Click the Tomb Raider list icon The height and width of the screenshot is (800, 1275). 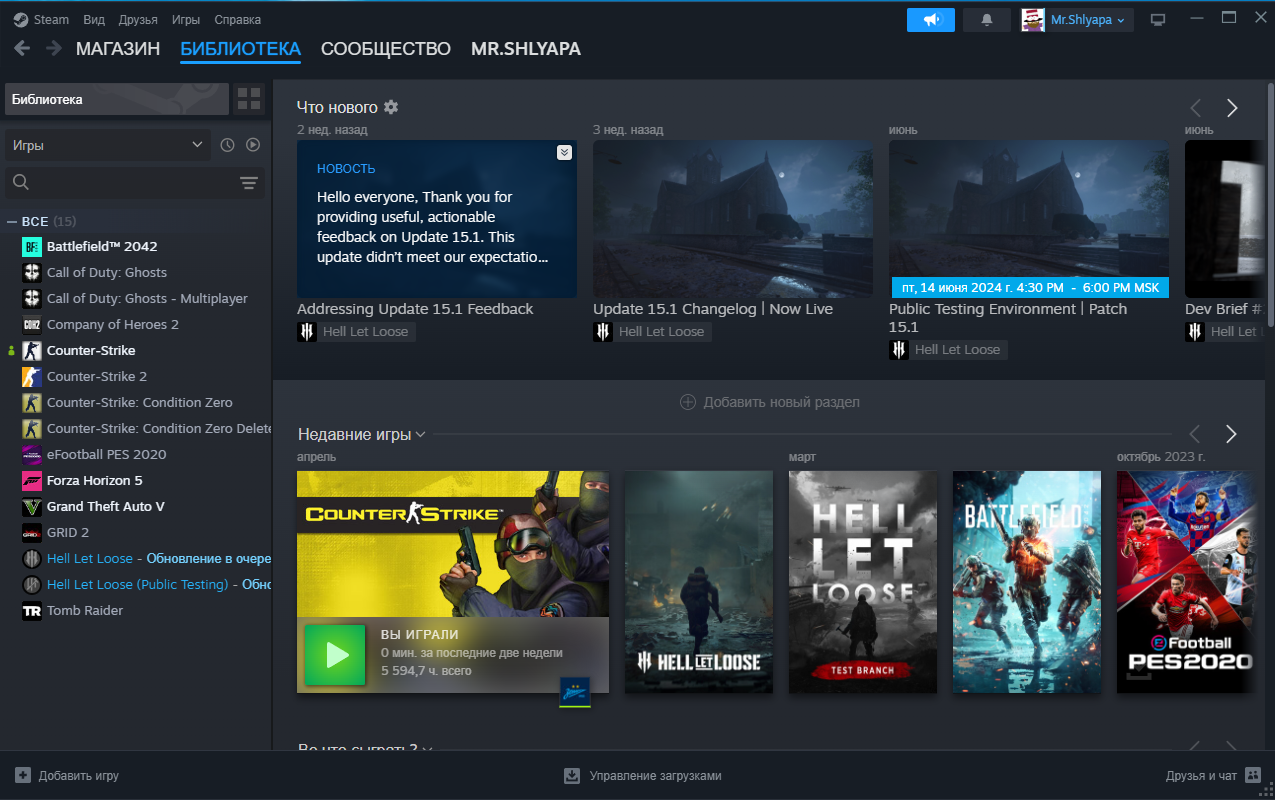[32, 611]
